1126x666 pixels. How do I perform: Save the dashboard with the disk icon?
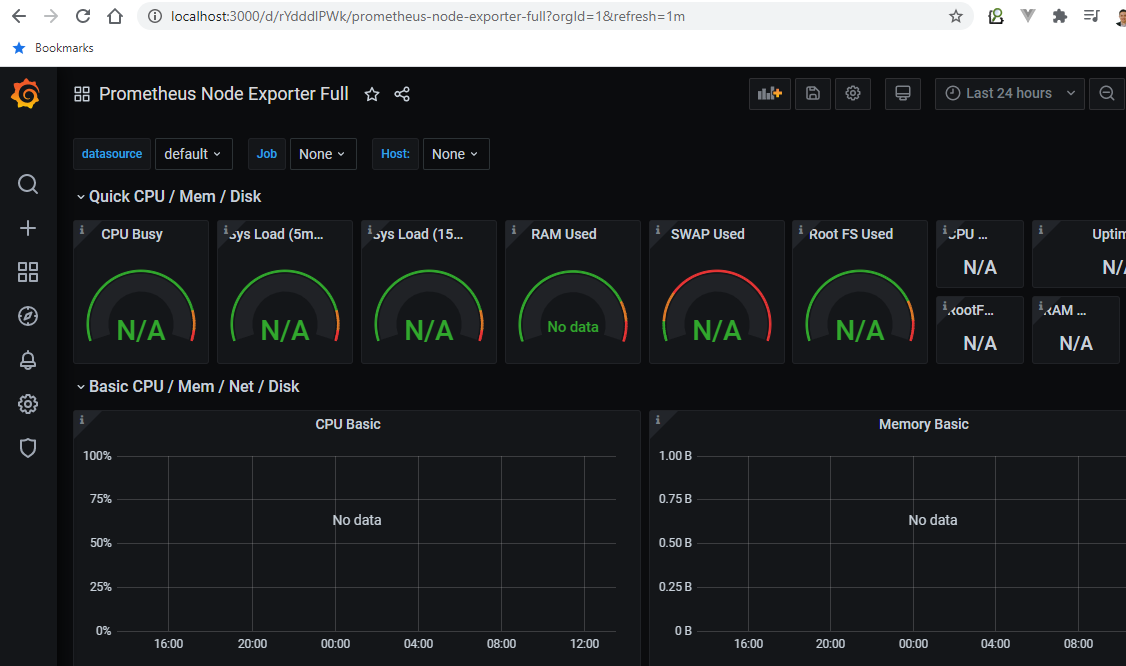tap(813, 93)
